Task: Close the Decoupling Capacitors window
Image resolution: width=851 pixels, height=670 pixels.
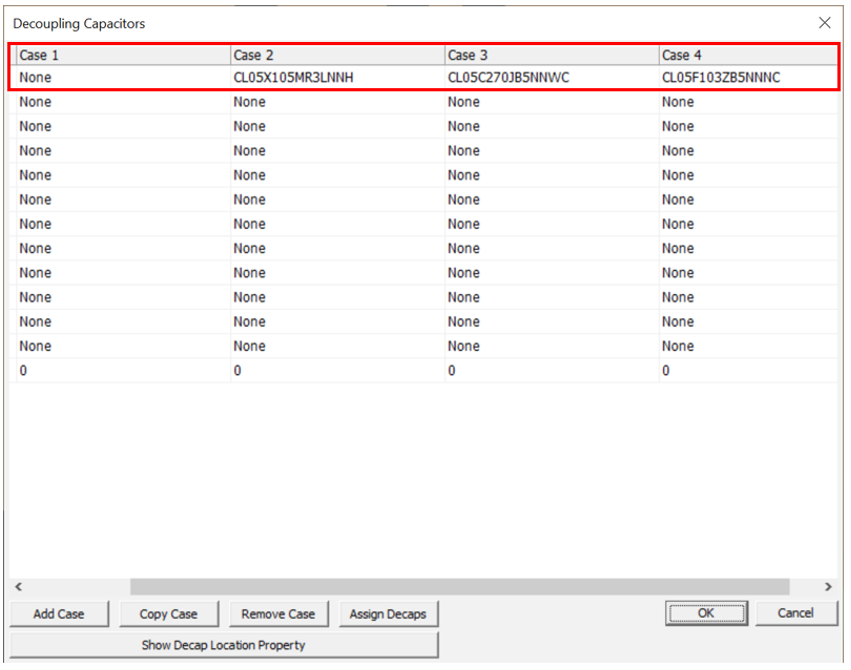Action: tap(824, 22)
